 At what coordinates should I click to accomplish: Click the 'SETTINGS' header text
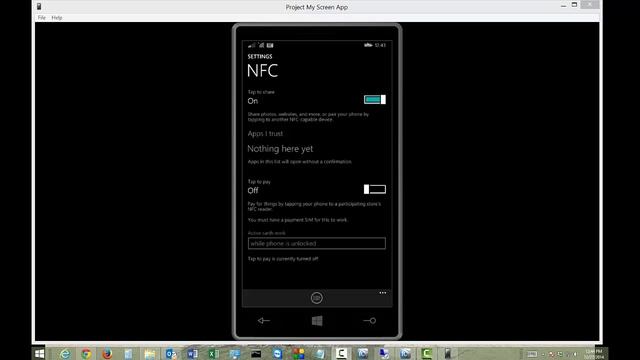[x=260, y=56]
